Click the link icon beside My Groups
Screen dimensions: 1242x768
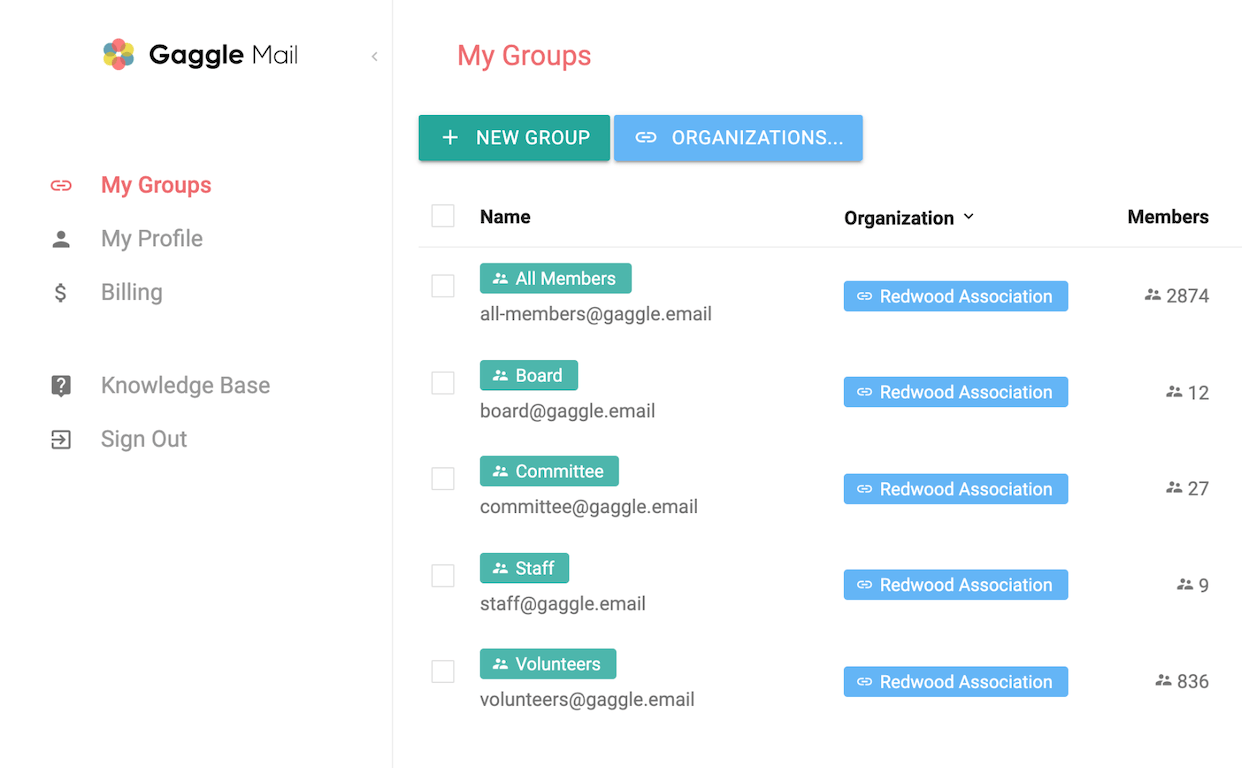(x=61, y=185)
